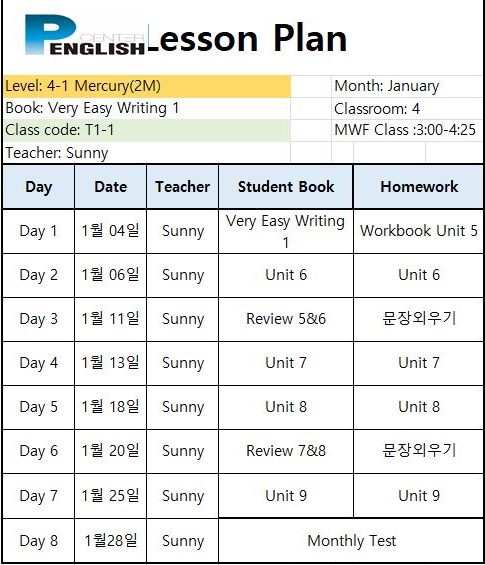Select the Teacher: Sunny info cell
The width and height of the screenshot is (485, 565).
(x=147, y=153)
